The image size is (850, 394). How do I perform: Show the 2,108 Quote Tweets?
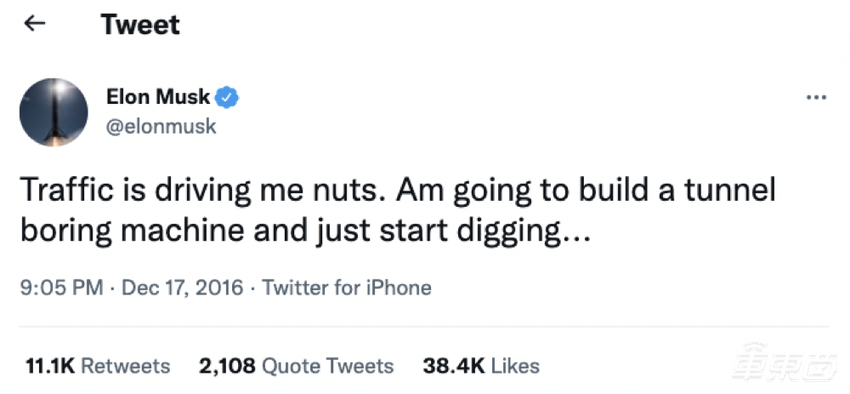pos(296,366)
